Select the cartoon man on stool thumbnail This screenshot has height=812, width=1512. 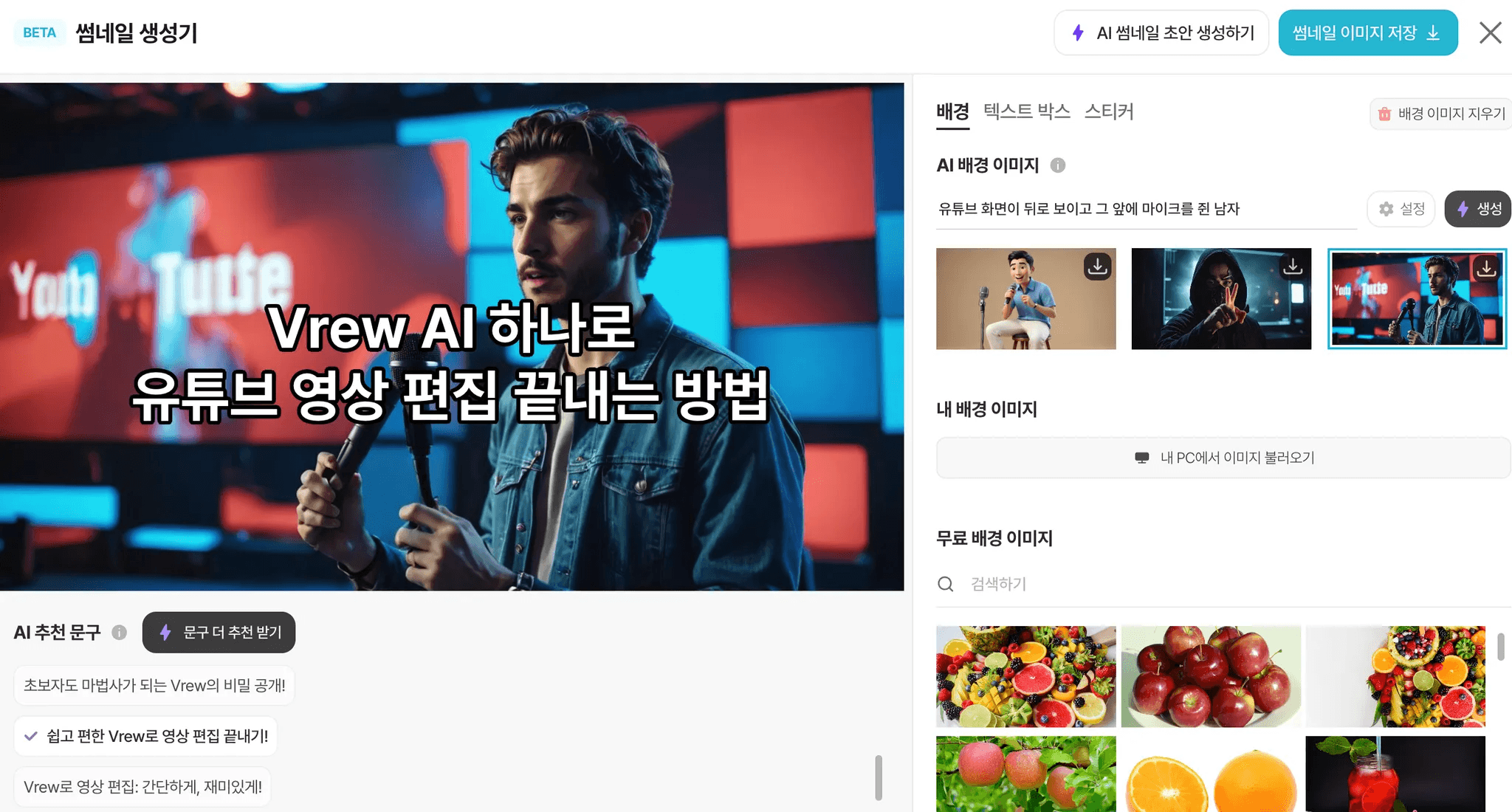click(1025, 298)
